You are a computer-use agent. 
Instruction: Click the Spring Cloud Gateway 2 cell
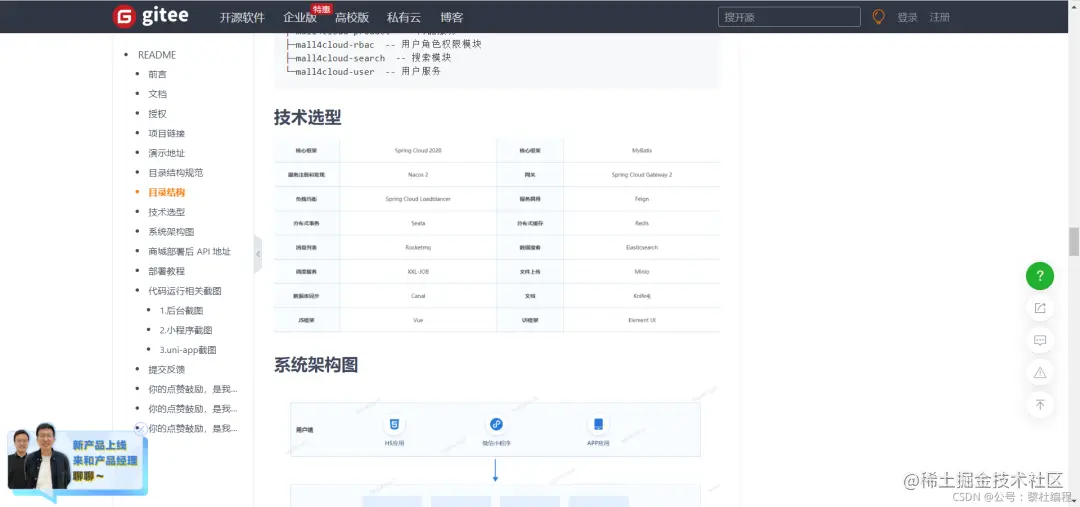642,175
